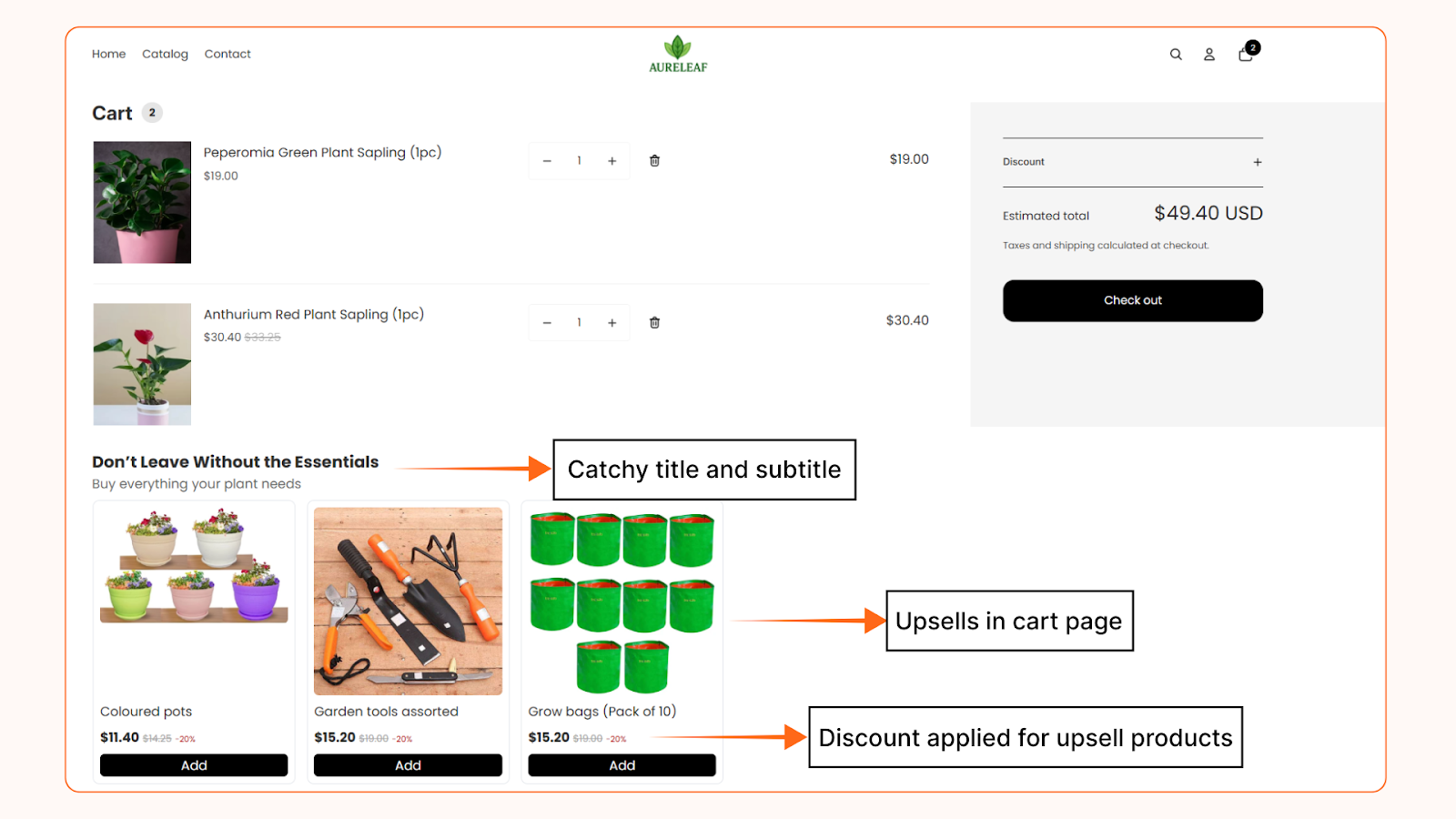Click the account profile icon
This screenshot has width=1456, height=819.
tap(1208, 54)
